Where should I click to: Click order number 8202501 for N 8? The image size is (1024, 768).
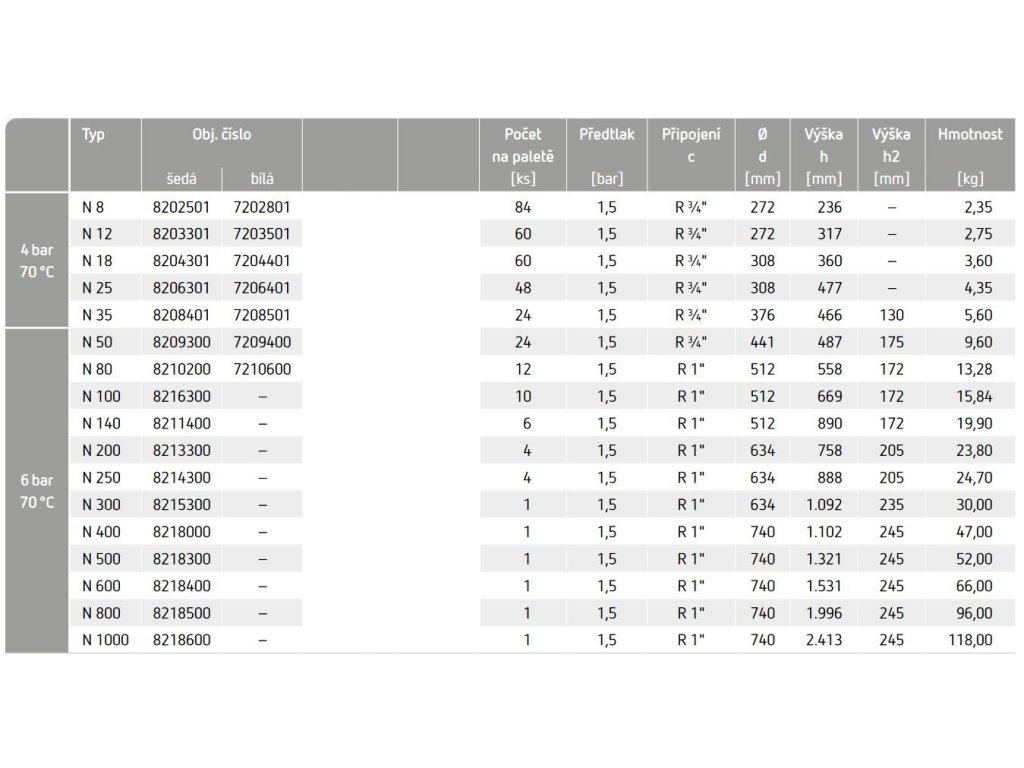pyautogui.click(x=181, y=208)
